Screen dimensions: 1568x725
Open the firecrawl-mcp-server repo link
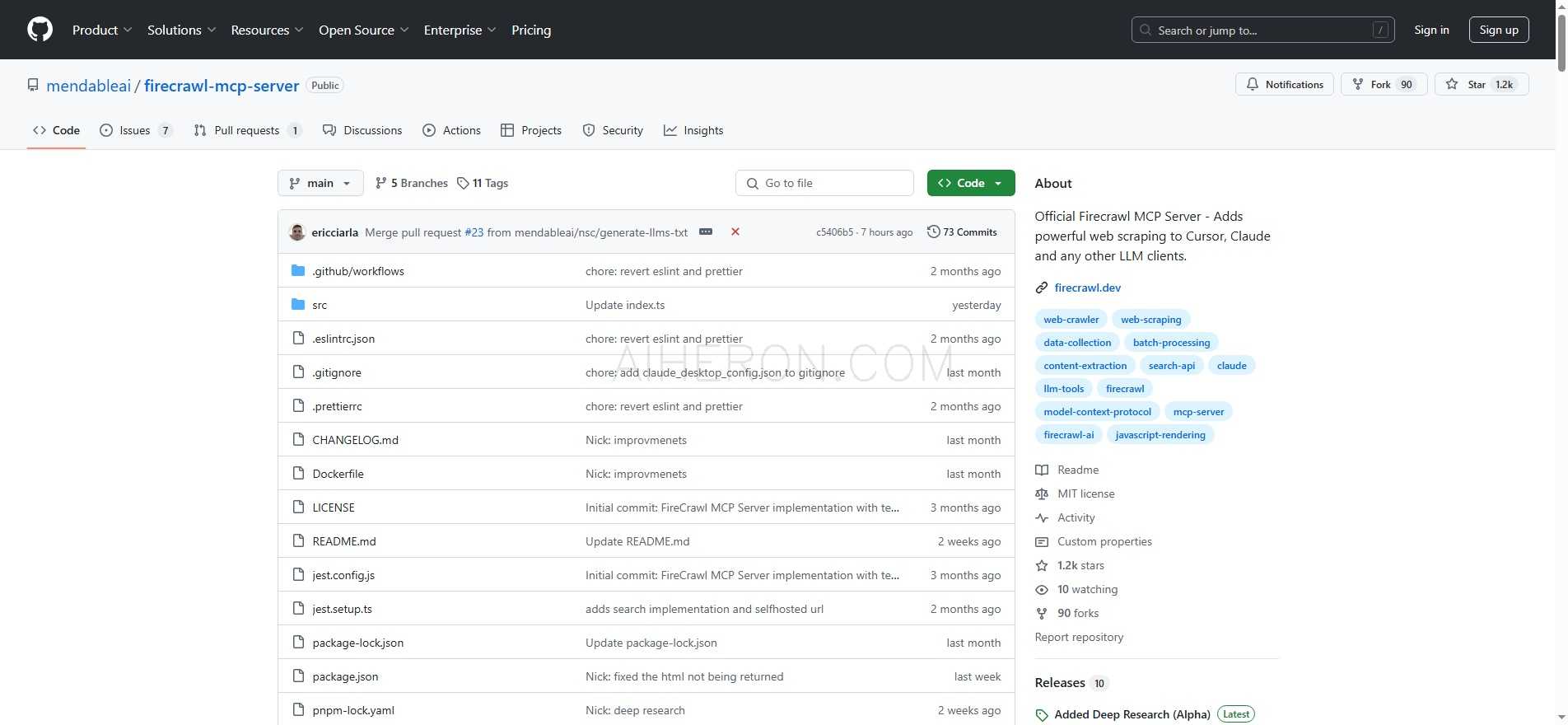tap(222, 86)
